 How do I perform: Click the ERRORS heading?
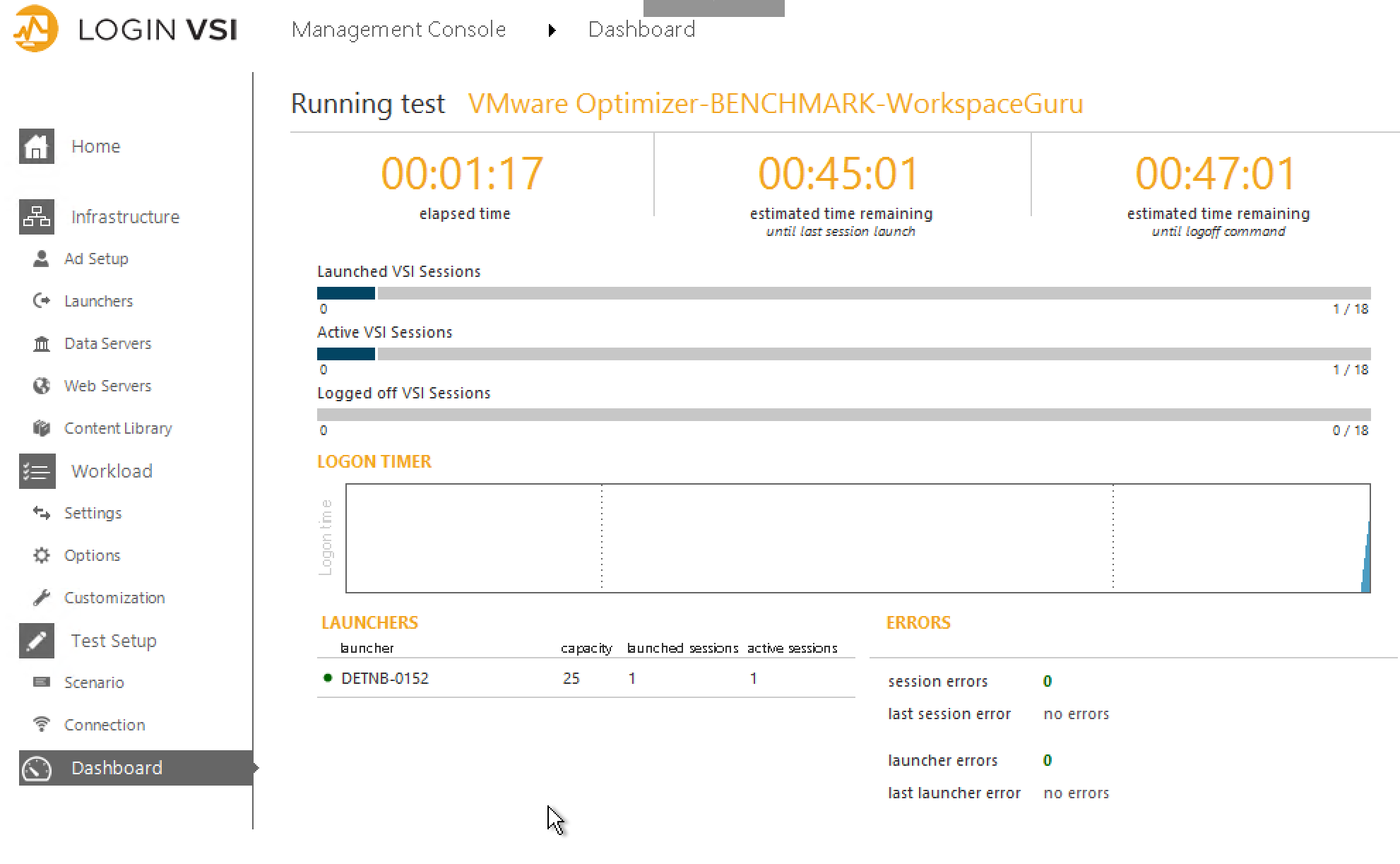click(x=918, y=622)
